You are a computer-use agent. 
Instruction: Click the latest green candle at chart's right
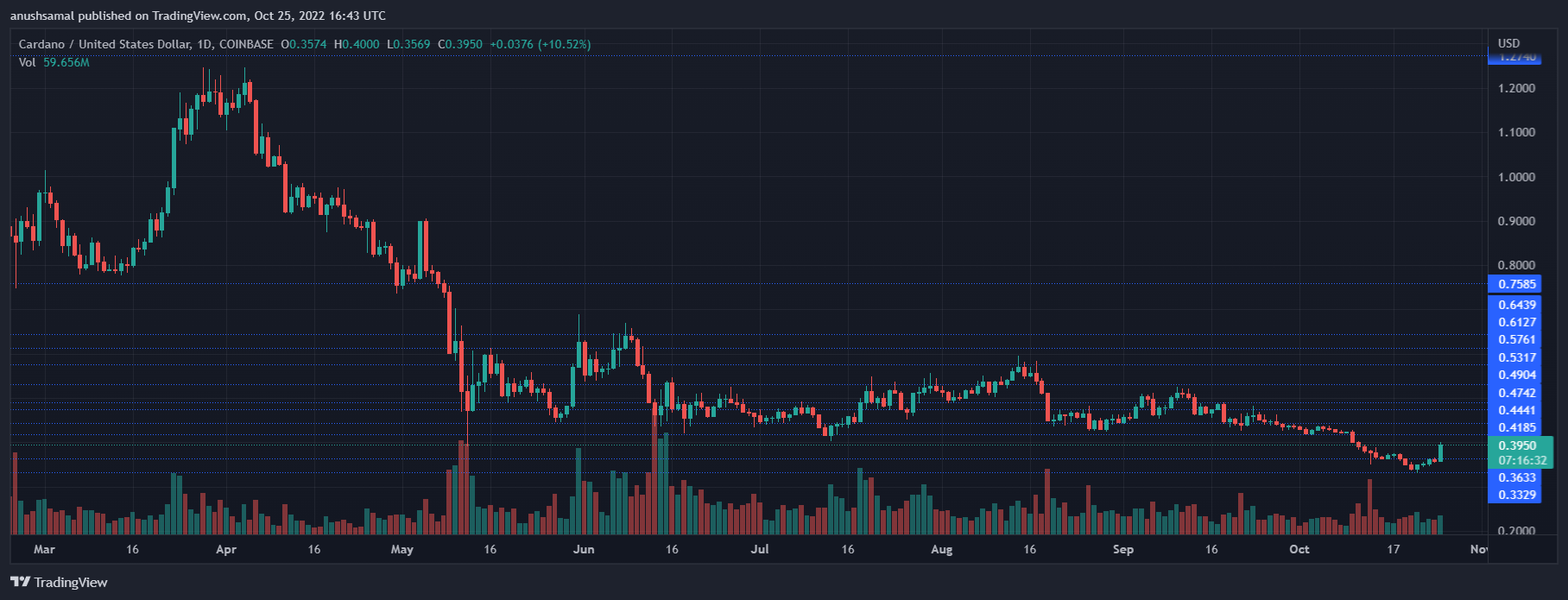(x=1440, y=452)
